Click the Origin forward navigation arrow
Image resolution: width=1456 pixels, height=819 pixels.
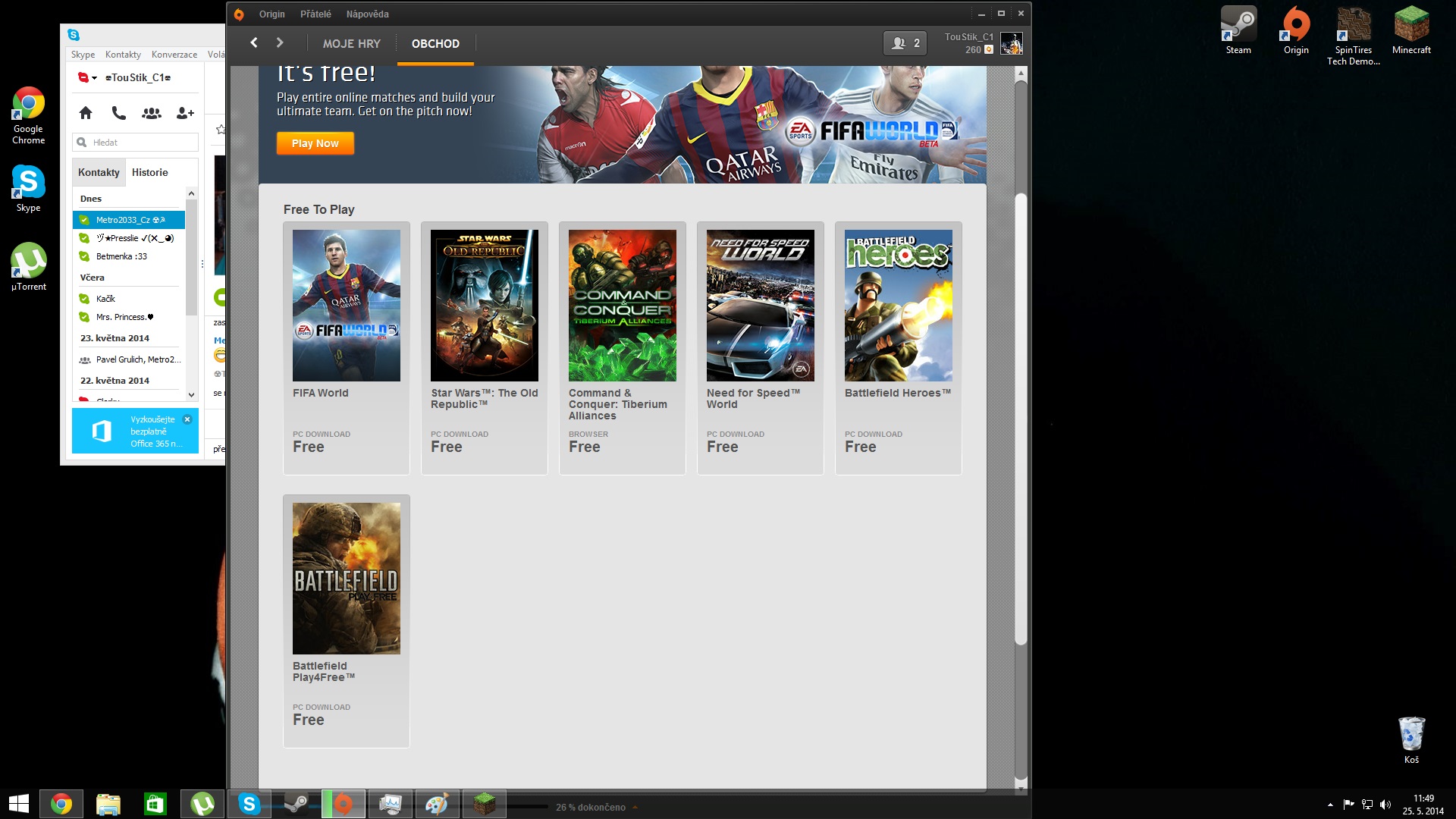pos(280,43)
